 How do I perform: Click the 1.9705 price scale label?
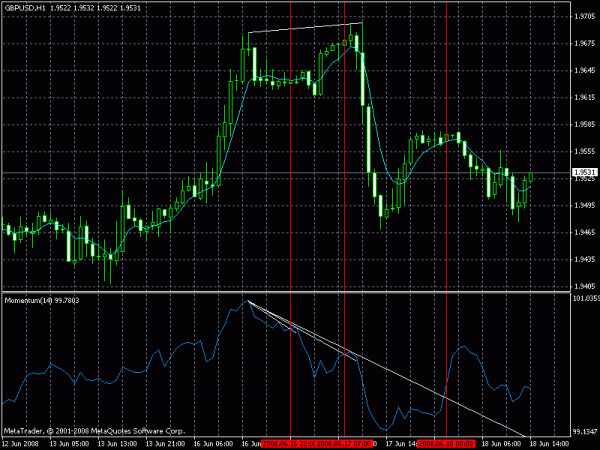coord(585,16)
